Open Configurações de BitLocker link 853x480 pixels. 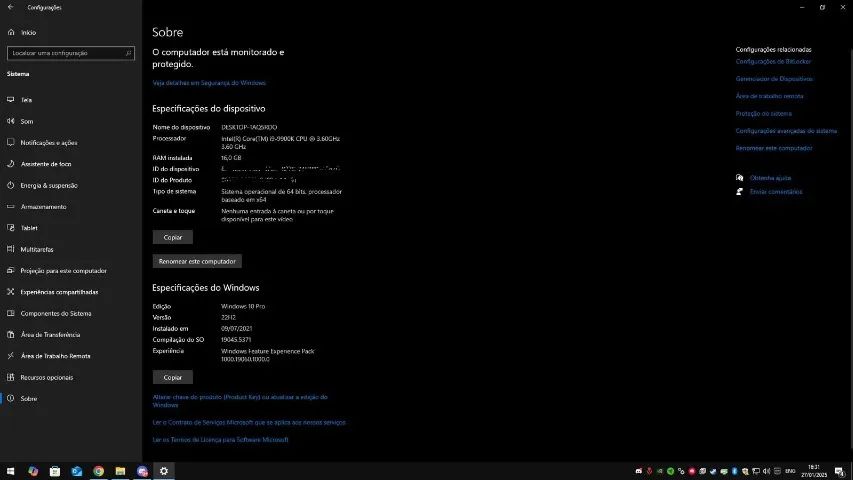tap(773, 61)
